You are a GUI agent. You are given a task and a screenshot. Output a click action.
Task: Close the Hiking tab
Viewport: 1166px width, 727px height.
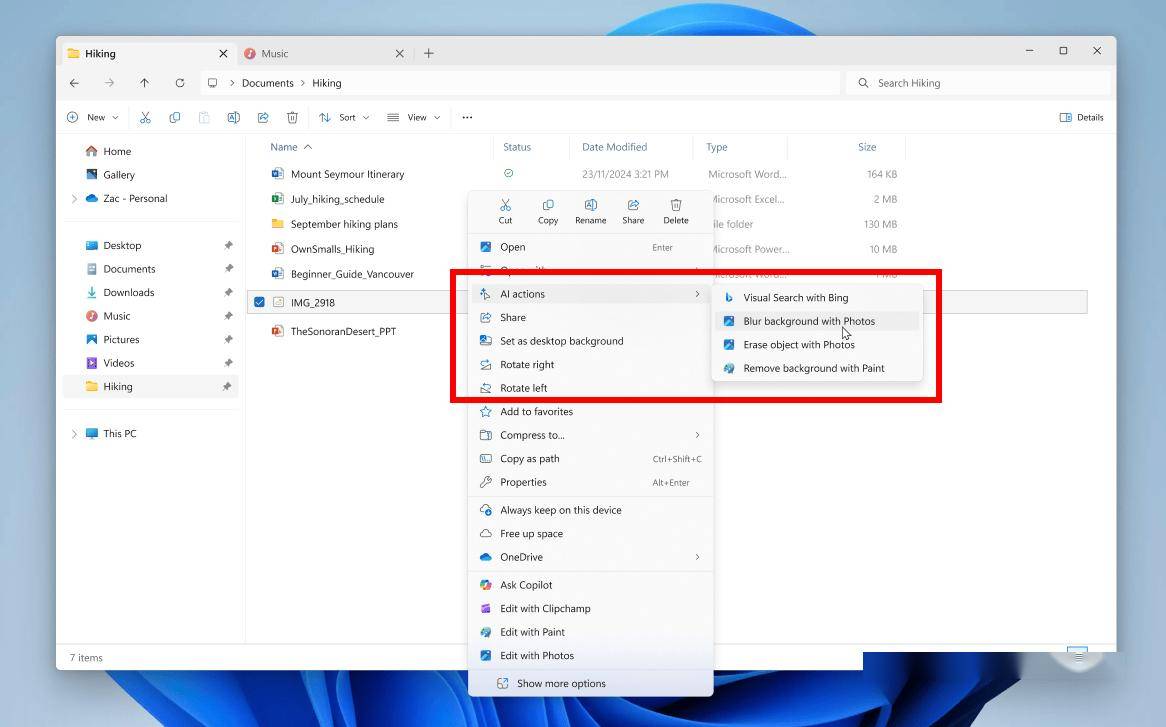click(x=223, y=54)
